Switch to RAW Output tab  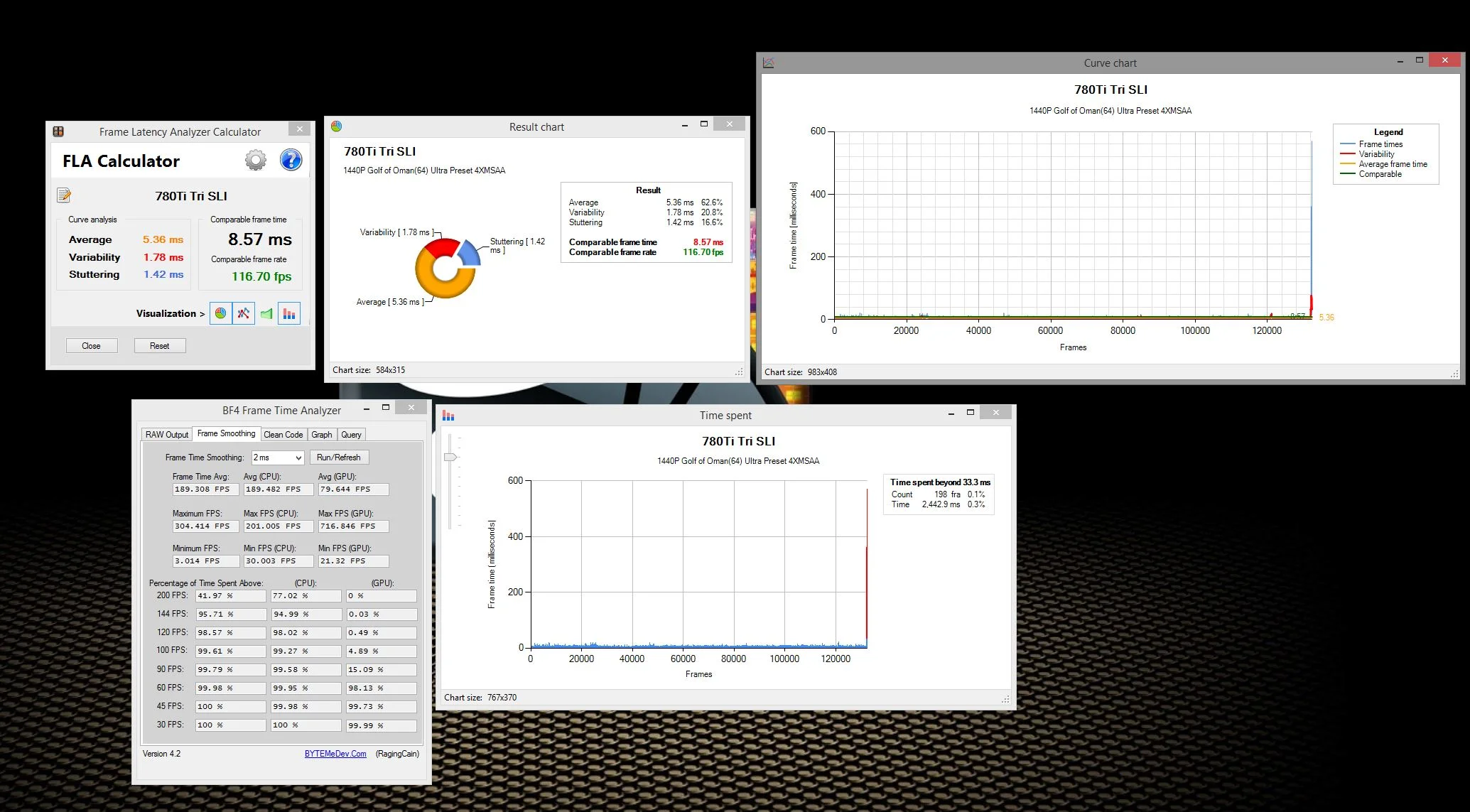[x=167, y=435]
